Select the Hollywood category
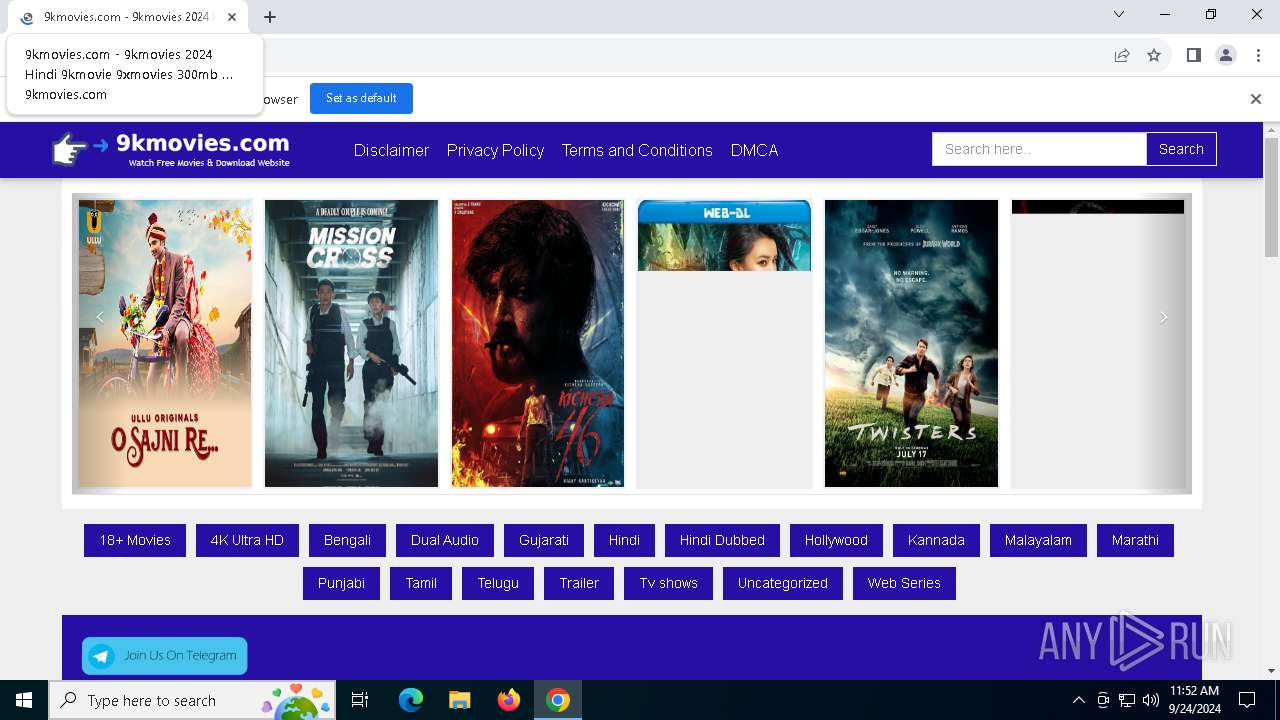1280x720 pixels. tap(836, 540)
